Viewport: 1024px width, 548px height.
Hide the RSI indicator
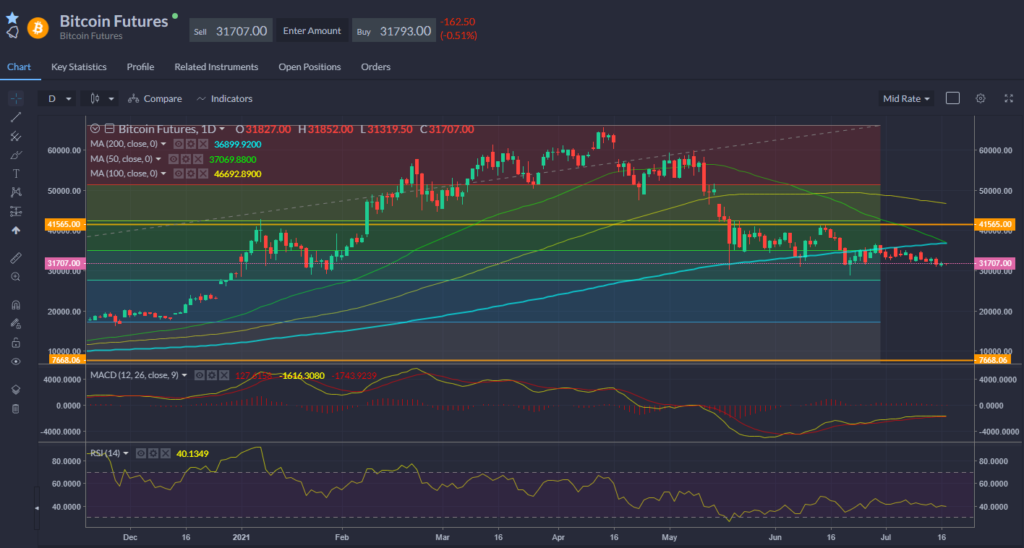[x=141, y=453]
